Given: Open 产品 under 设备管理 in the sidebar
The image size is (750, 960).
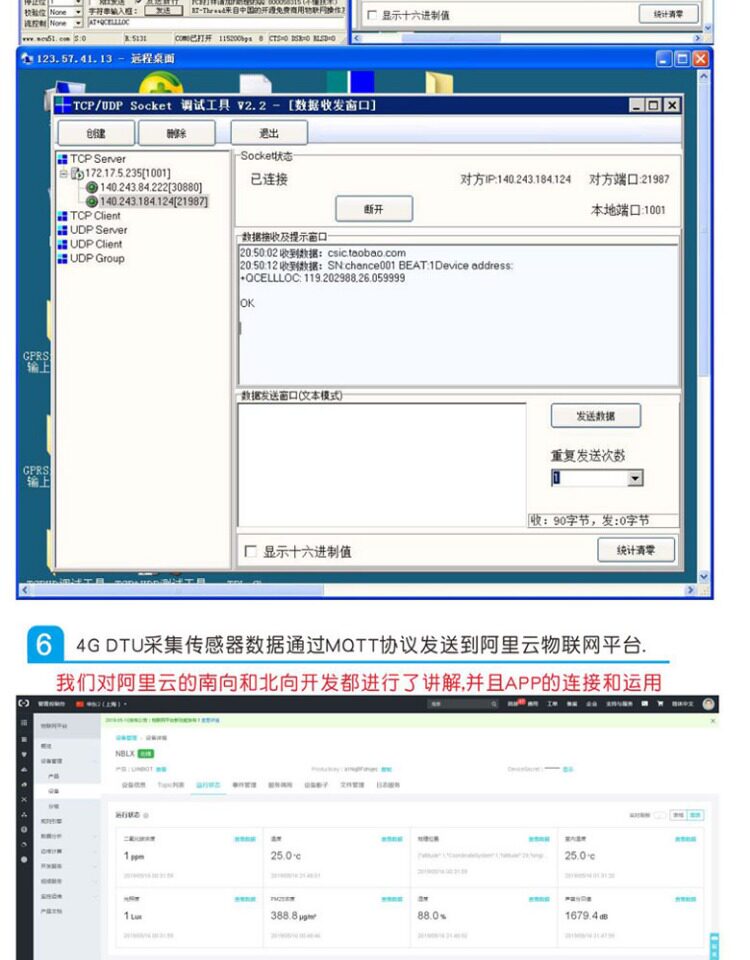Looking at the screenshot, I should tap(54, 776).
